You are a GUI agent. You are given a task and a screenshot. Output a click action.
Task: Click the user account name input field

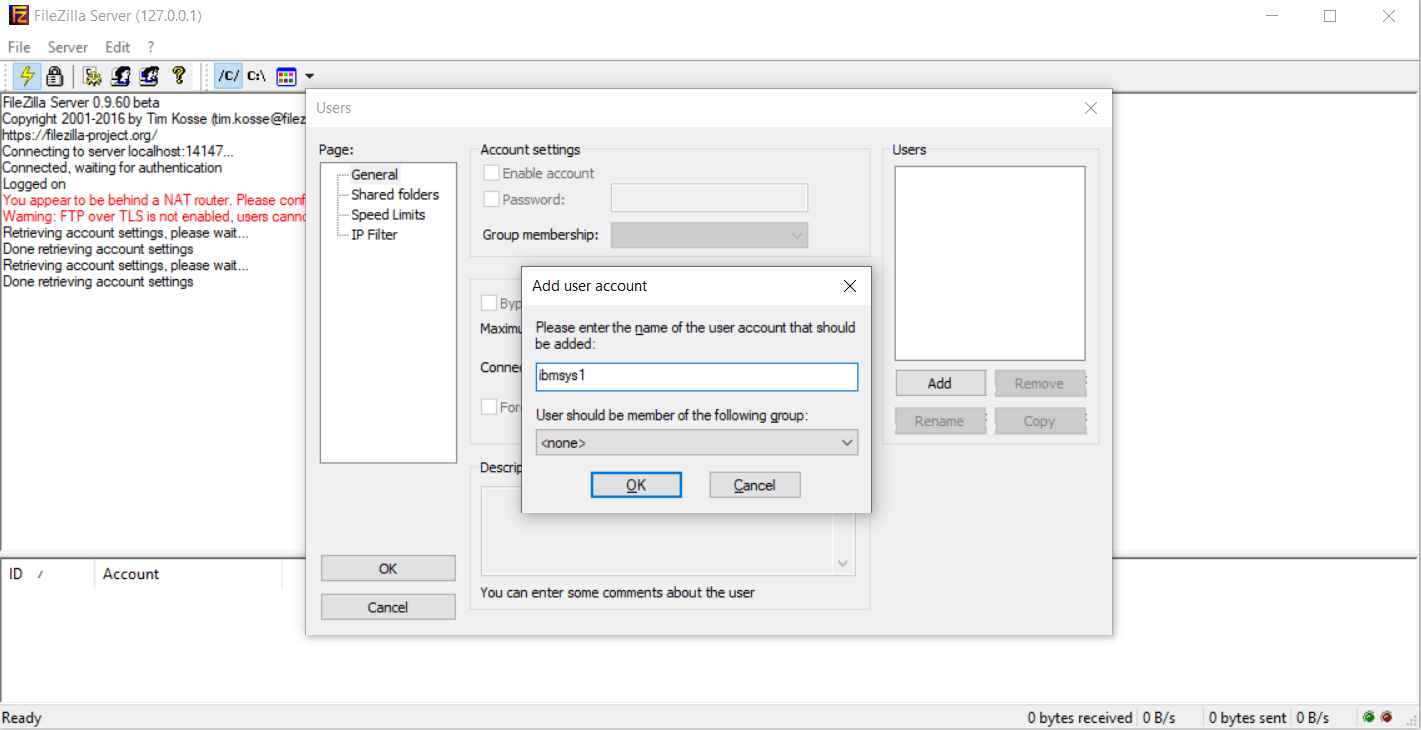pyautogui.click(x=697, y=377)
